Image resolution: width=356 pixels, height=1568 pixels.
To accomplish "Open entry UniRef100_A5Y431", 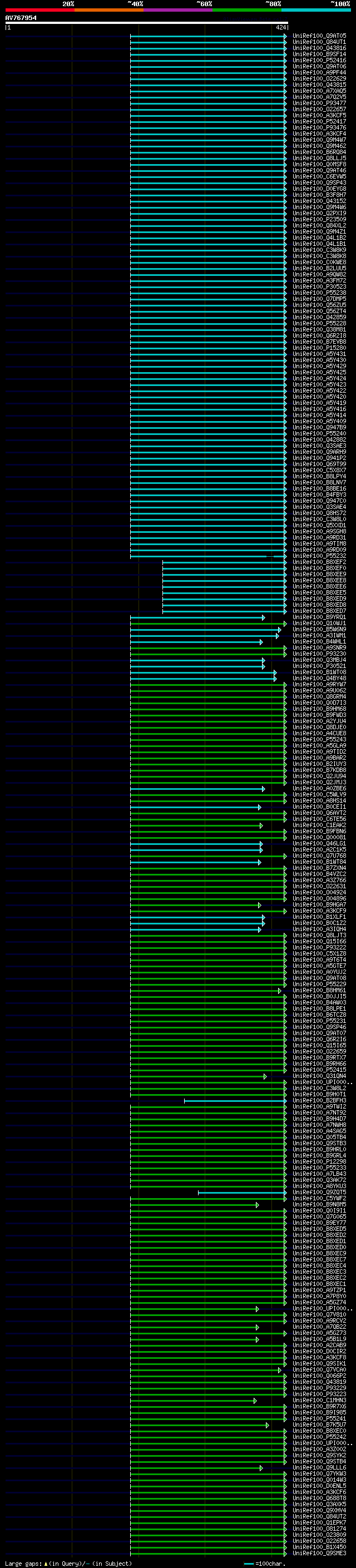I will (319, 354).
